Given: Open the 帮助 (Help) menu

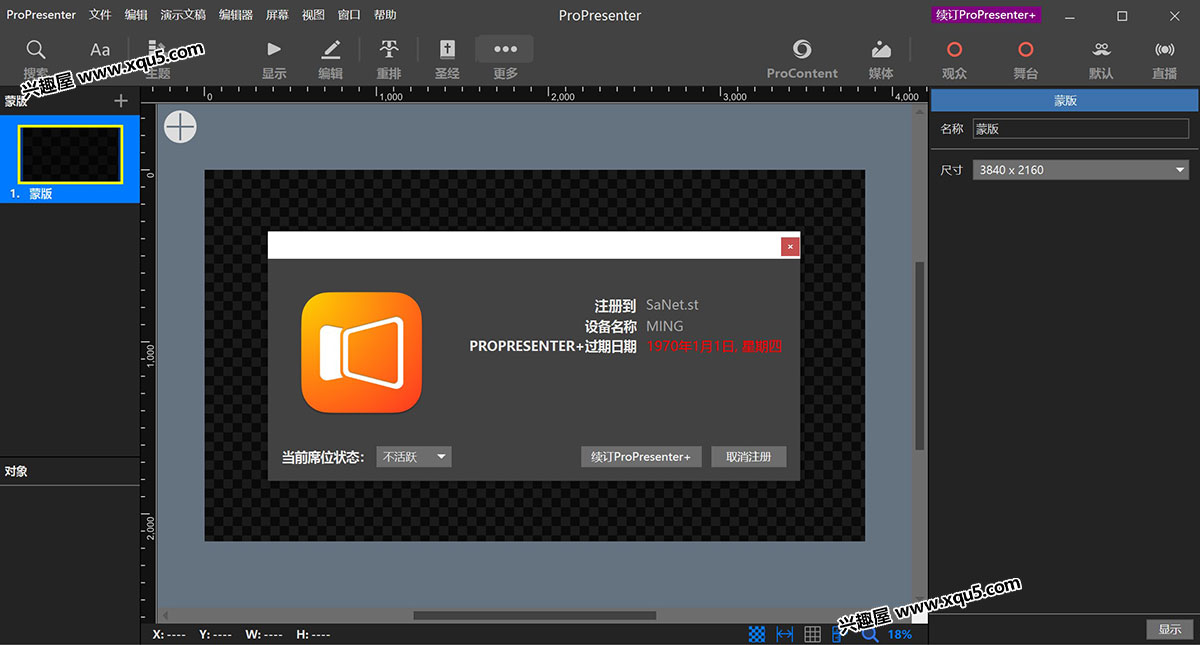Looking at the screenshot, I should pyautogui.click(x=385, y=15).
